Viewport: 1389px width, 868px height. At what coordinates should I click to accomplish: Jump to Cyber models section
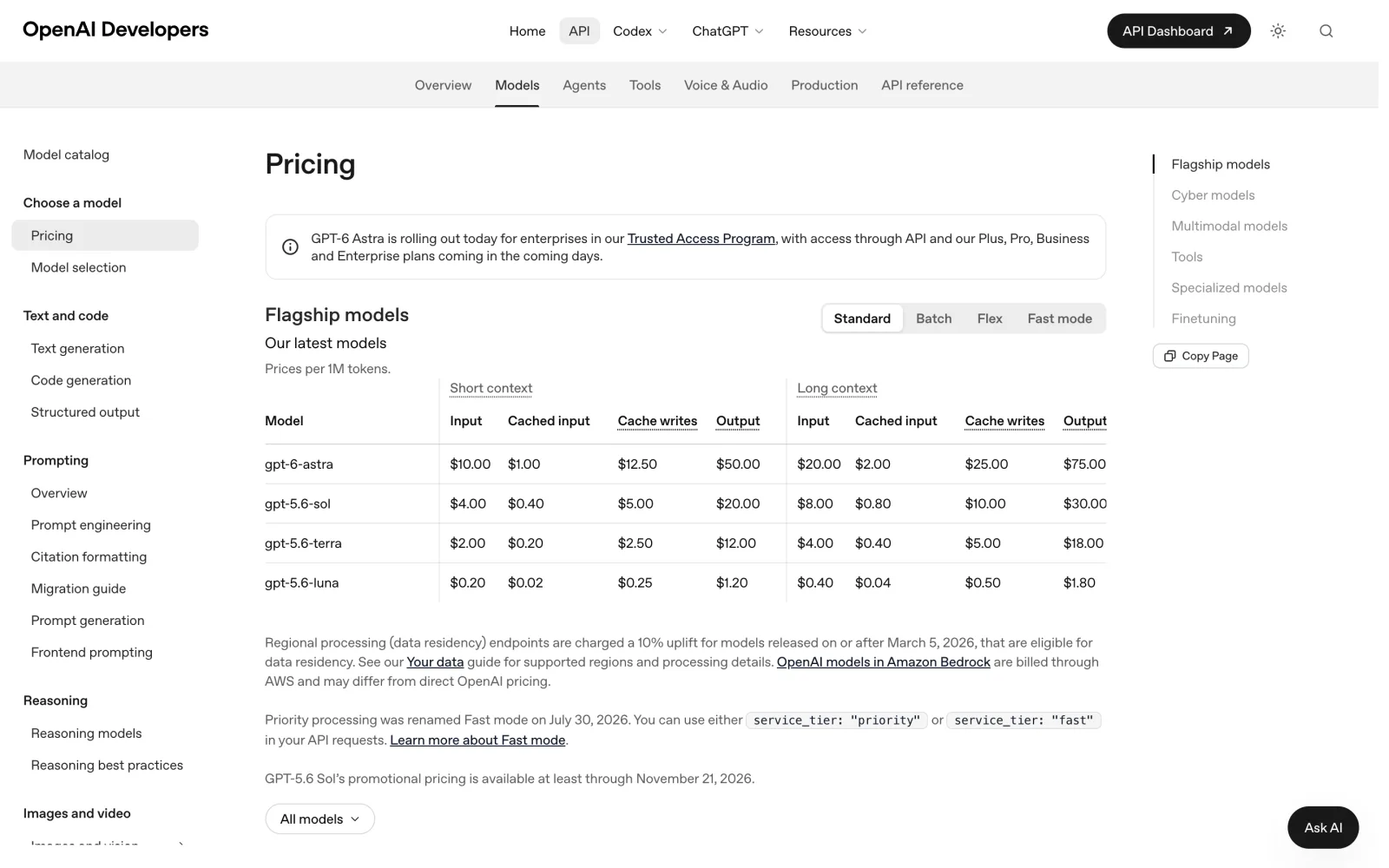click(1213, 195)
